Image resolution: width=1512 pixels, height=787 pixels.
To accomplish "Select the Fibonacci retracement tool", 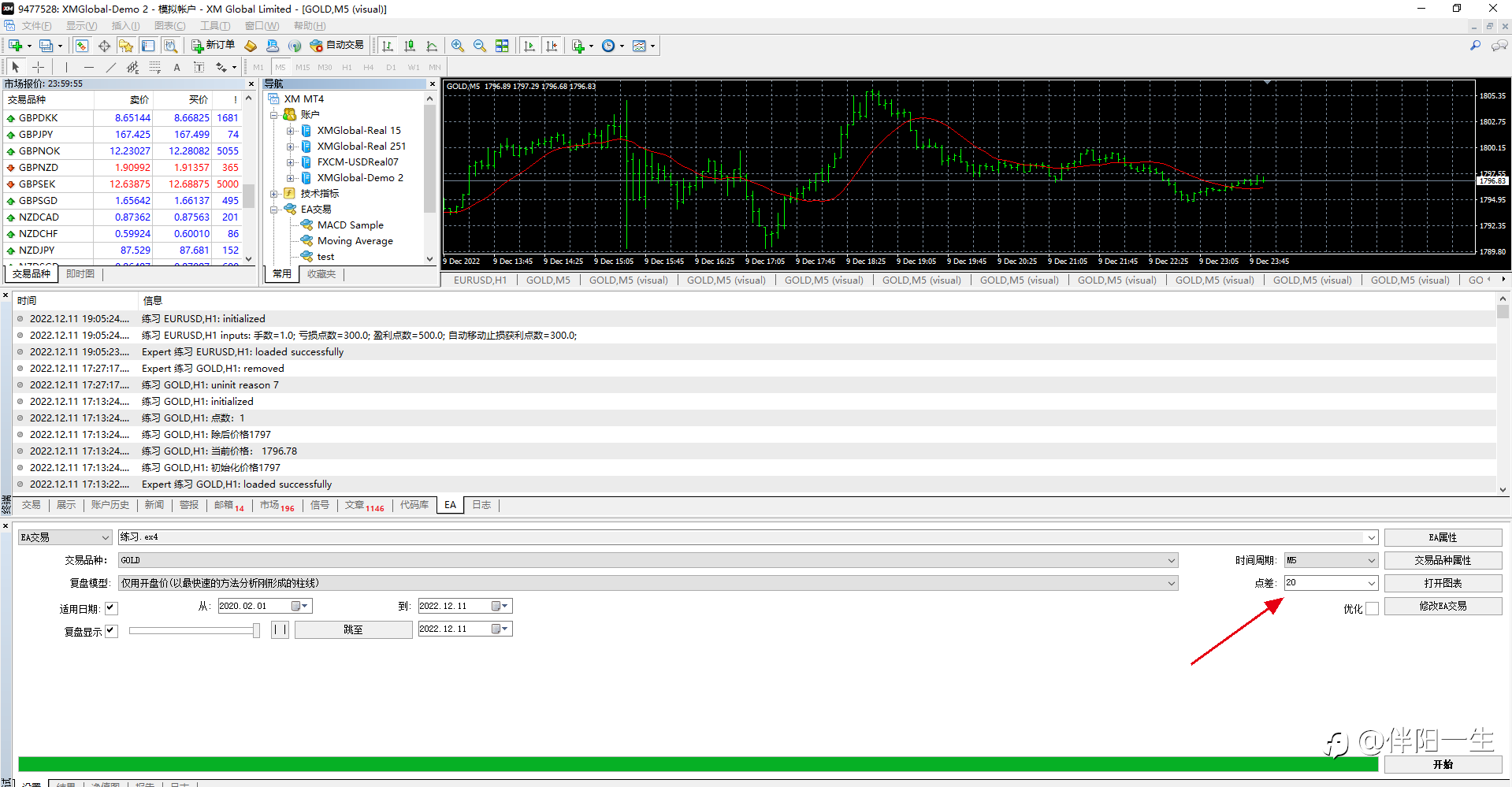I will [154, 67].
